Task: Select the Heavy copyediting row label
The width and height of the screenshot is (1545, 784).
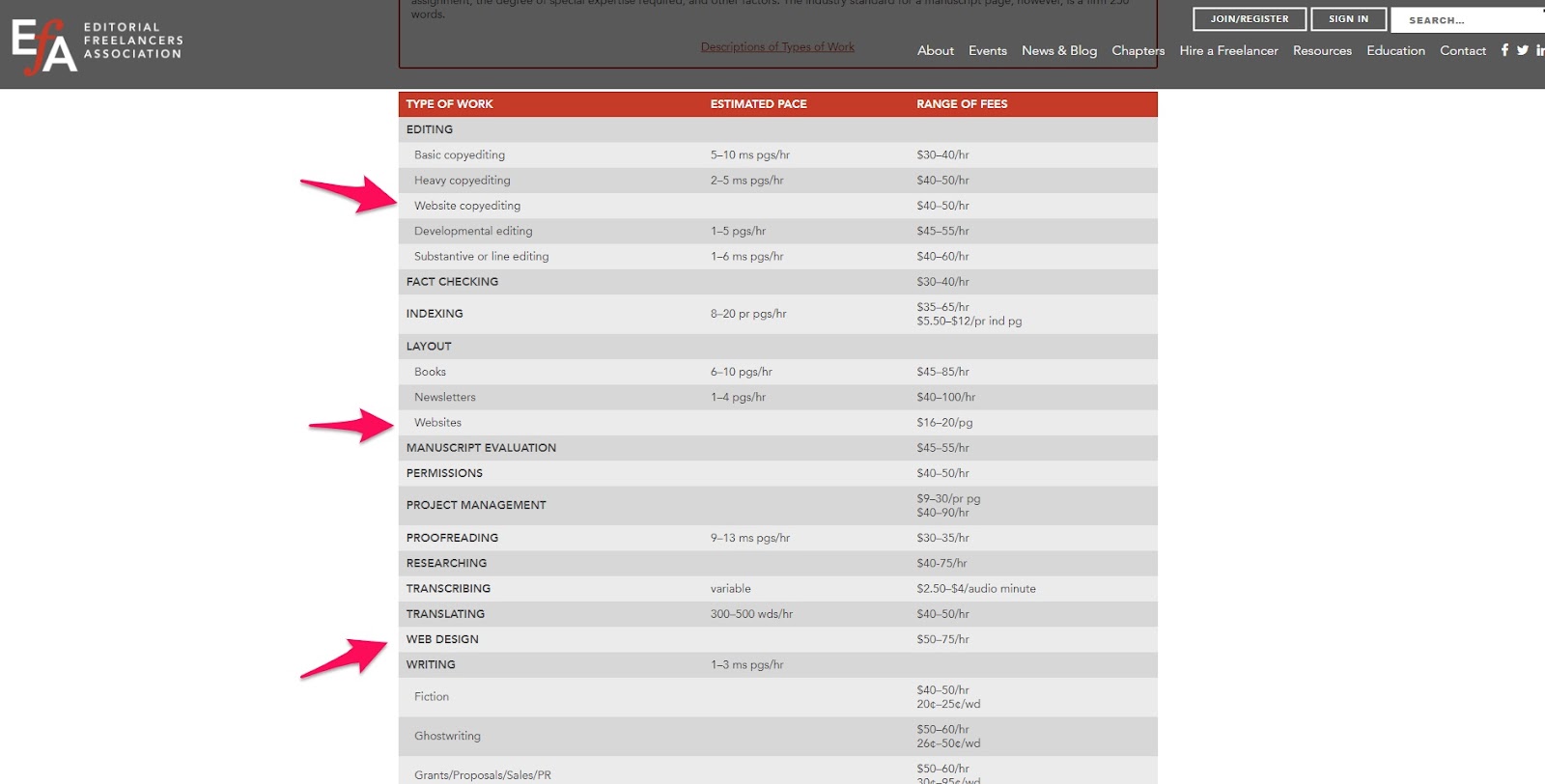Action: click(x=463, y=181)
